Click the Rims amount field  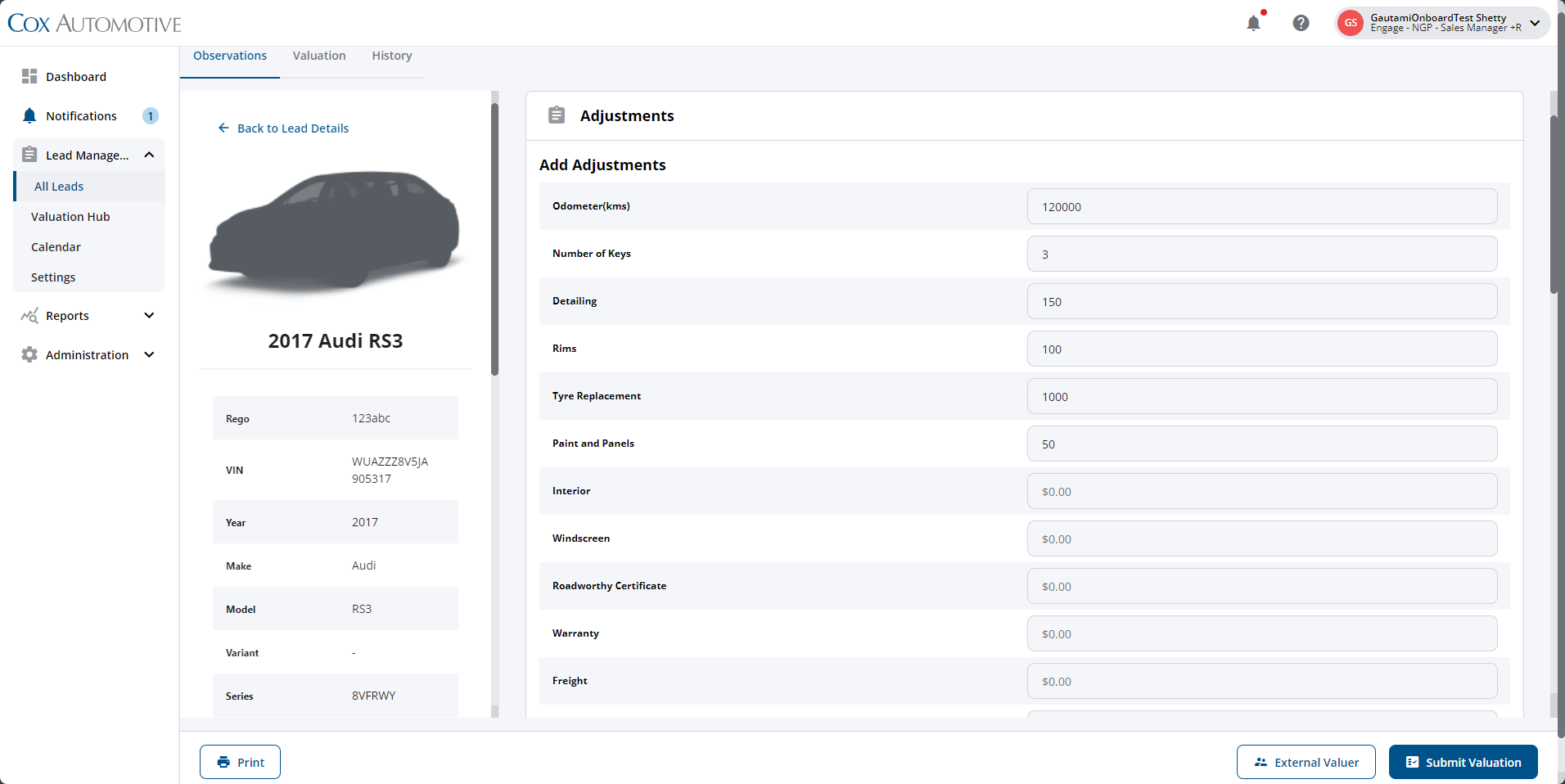pyautogui.click(x=1262, y=349)
